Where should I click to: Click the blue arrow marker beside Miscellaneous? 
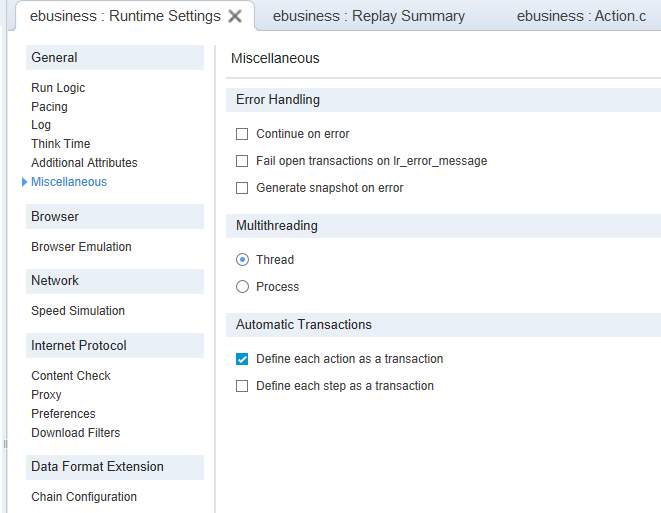[24, 182]
